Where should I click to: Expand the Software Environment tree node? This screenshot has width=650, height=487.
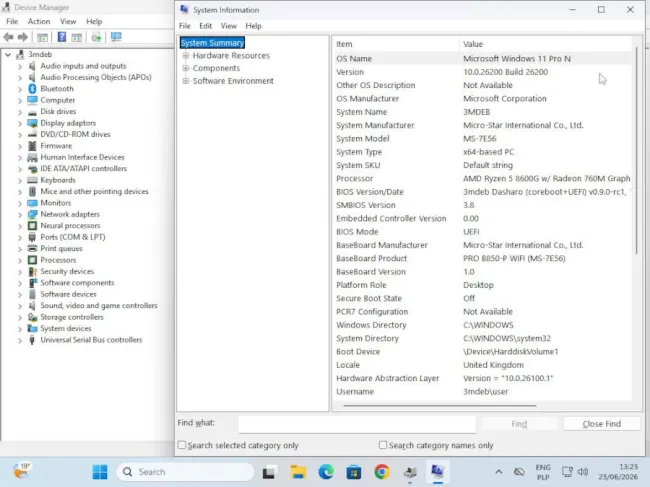(x=186, y=81)
